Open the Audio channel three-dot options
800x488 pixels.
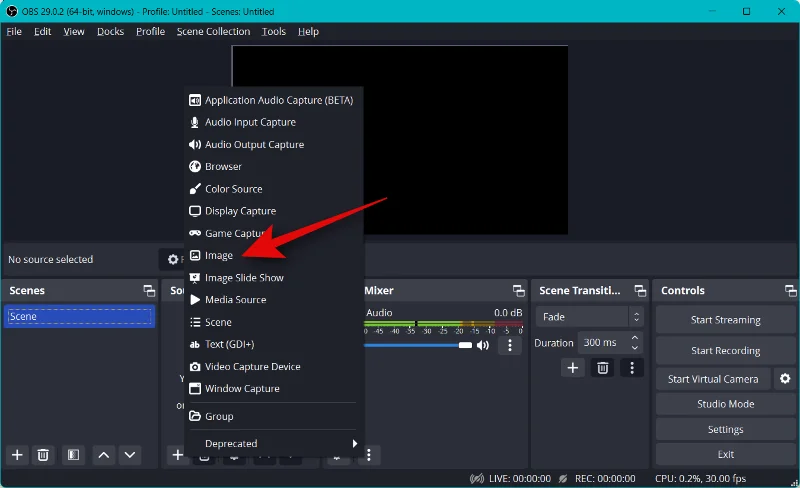[510, 345]
